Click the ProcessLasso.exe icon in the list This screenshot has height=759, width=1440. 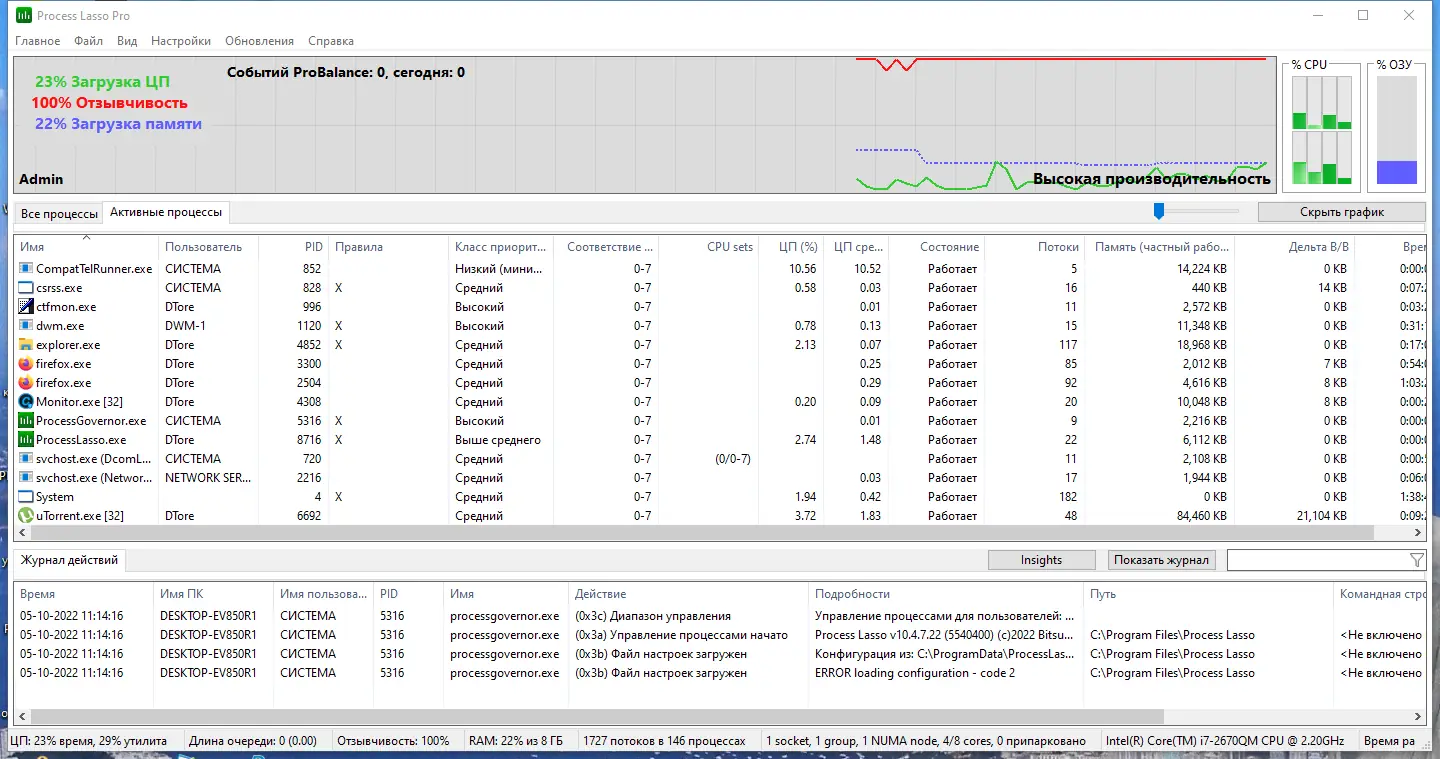pos(26,440)
